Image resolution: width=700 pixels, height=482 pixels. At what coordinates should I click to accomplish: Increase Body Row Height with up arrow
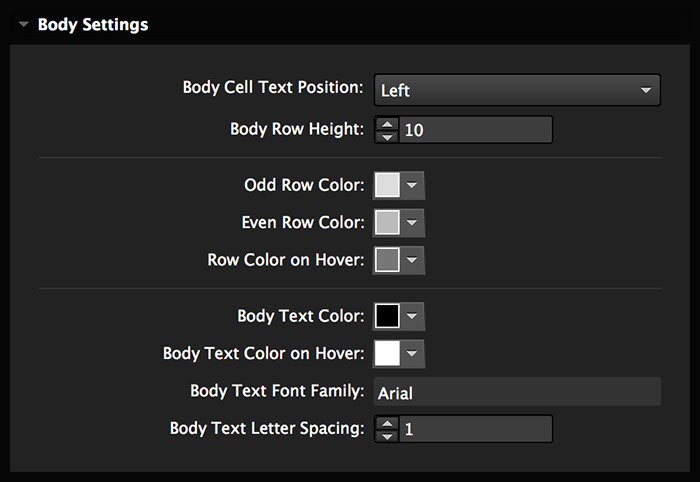pos(387,124)
